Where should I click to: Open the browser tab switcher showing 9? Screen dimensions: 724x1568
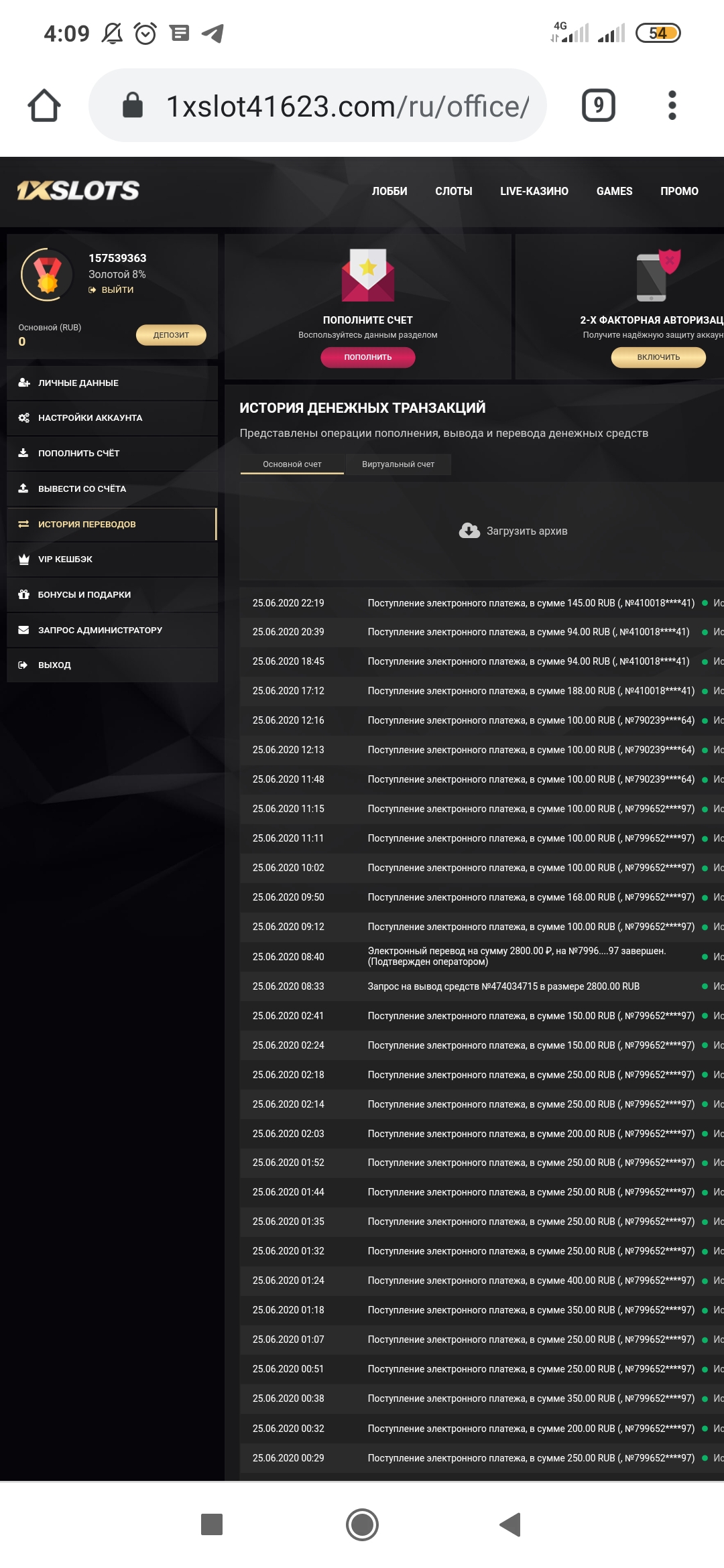tap(598, 105)
